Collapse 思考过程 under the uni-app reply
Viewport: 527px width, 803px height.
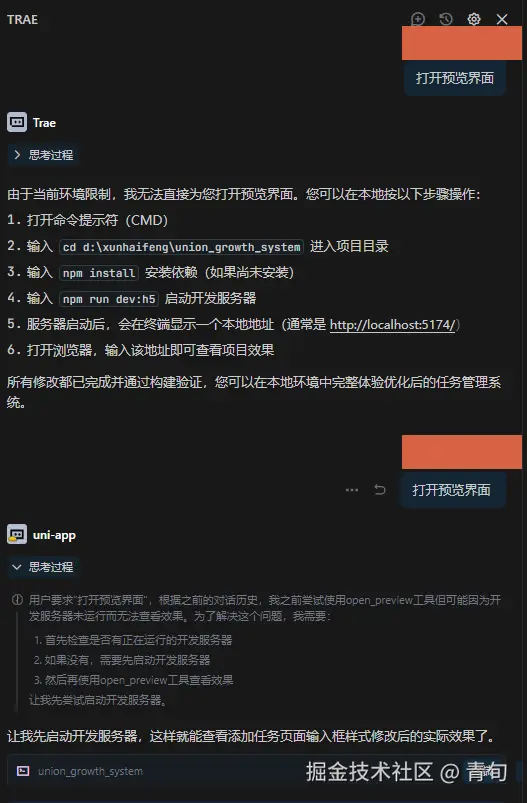point(44,567)
